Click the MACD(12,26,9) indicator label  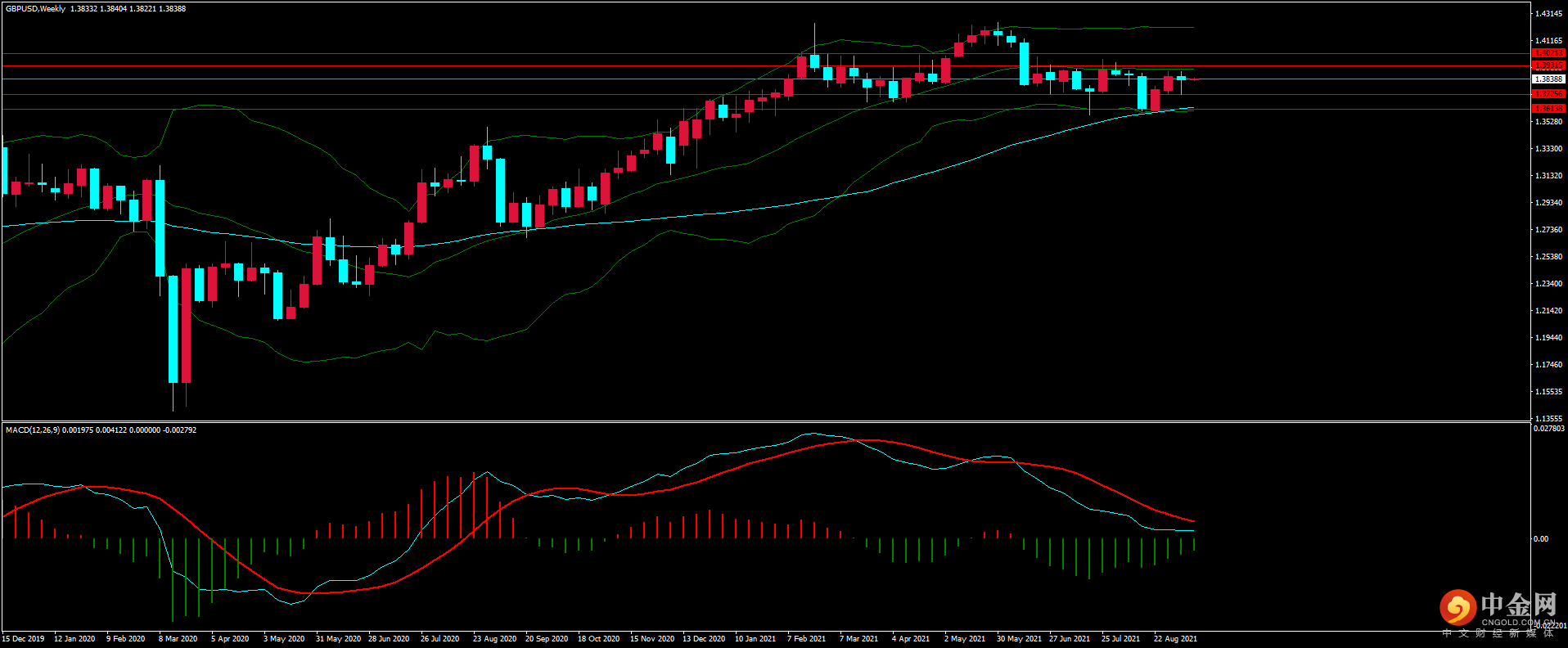tap(33, 430)
